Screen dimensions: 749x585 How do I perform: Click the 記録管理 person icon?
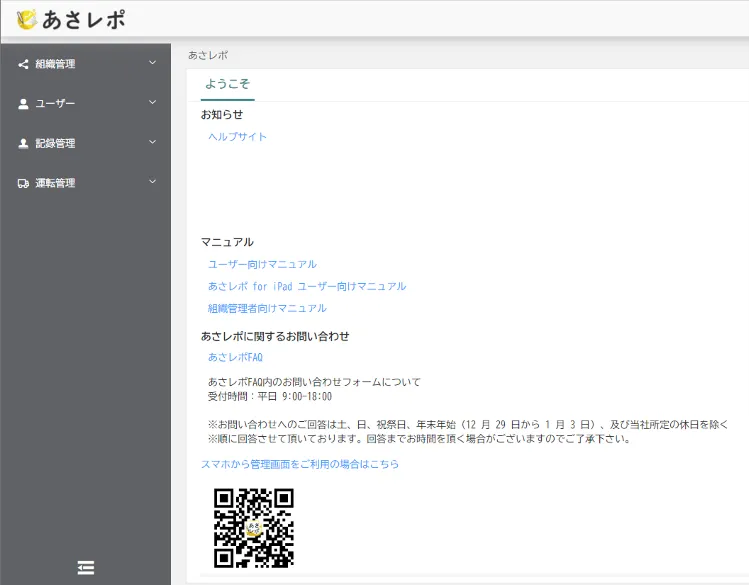(23, 143)
